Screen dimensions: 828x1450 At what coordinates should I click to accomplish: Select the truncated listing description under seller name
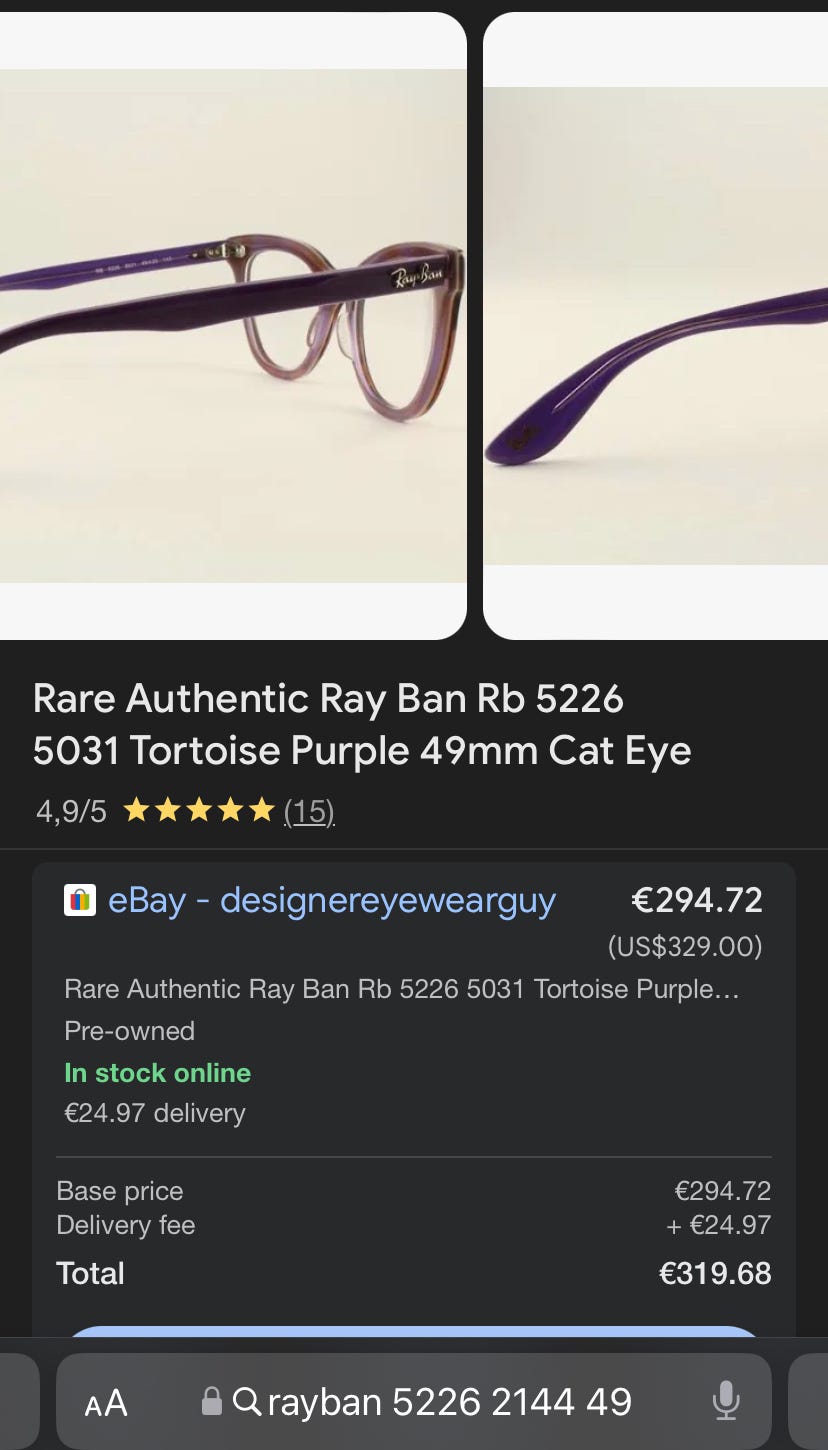point(402,989)
